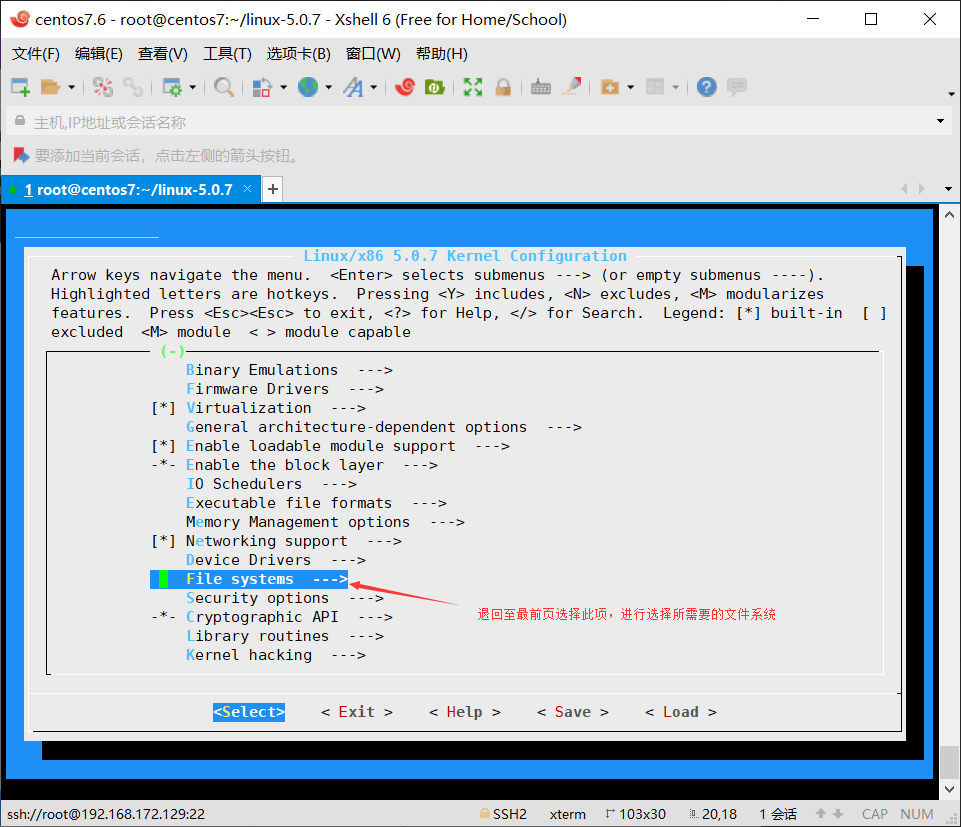The width and height of the screenshot is (961, 827).
Task: Click the highlight pen icon
Action: 572,86
